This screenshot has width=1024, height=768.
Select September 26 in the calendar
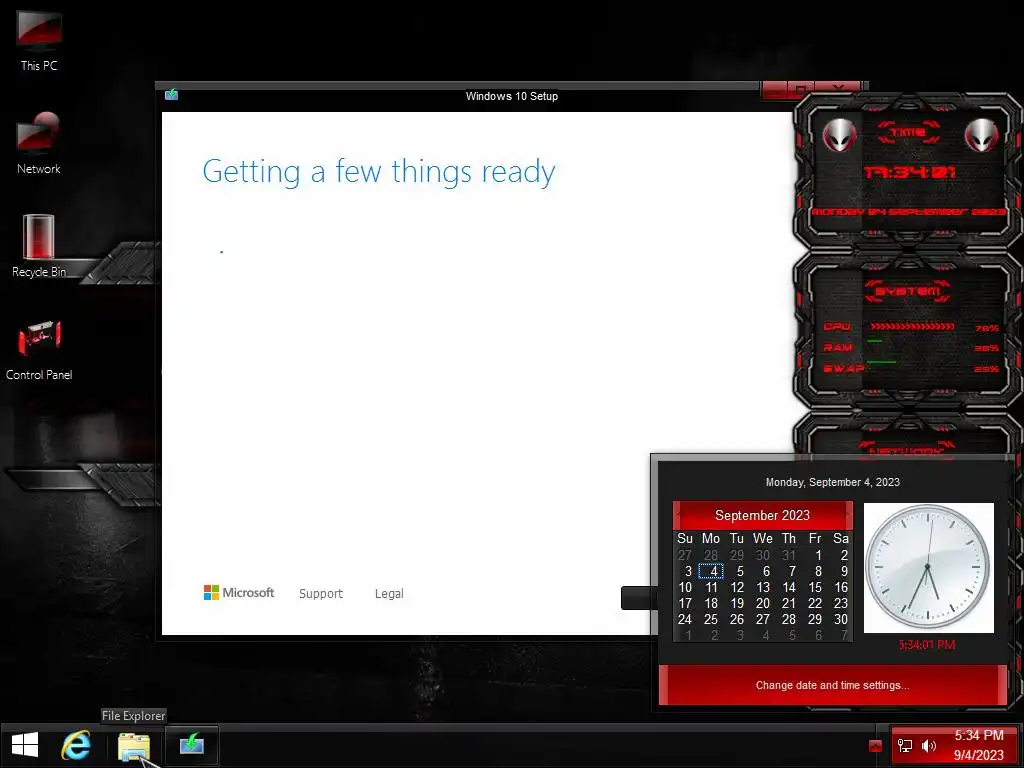click(x=737, y=619)
